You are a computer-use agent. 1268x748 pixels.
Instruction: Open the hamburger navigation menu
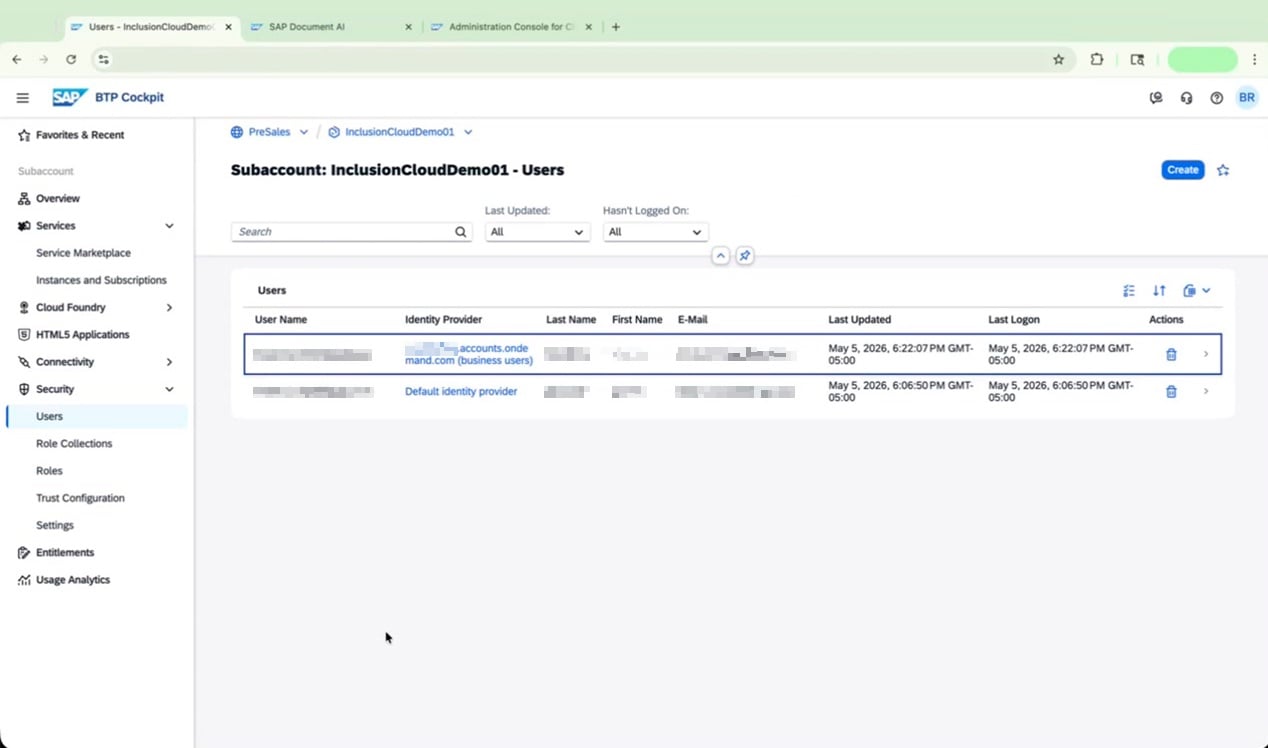[x=22, y=98]
